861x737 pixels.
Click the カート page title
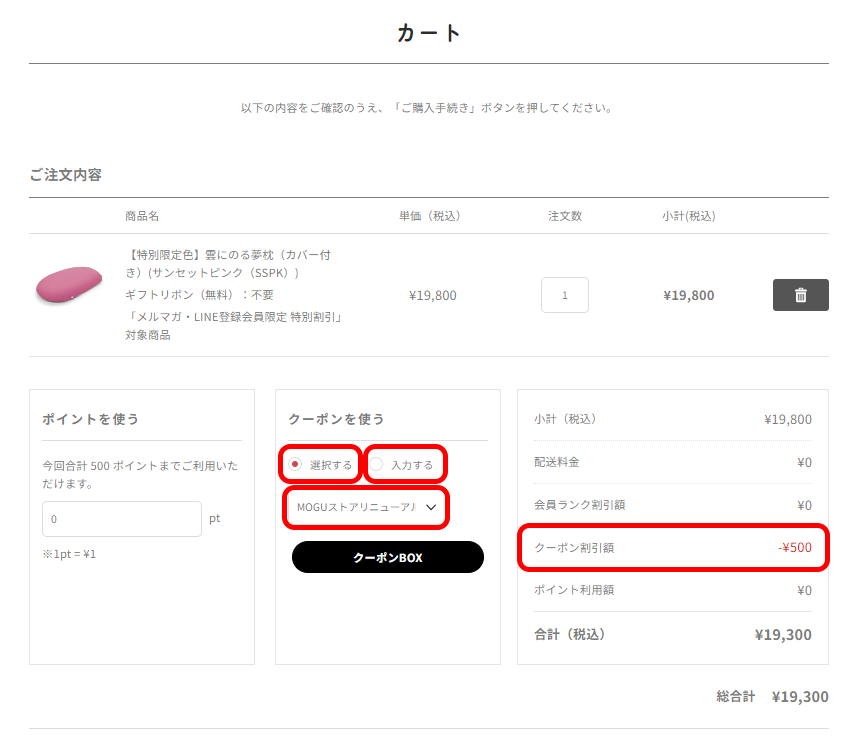tap(429, 33)
